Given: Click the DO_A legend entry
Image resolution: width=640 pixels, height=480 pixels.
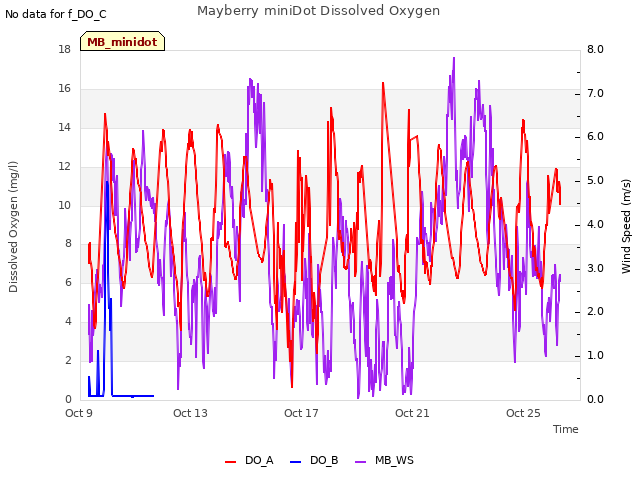Looking at the screenshot, I should [x=249, y=460].
